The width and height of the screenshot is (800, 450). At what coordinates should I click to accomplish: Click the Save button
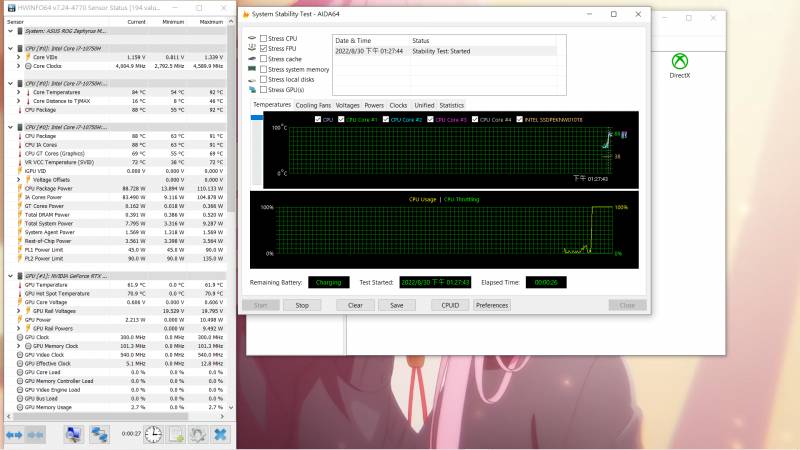click(x=397, y=305)
